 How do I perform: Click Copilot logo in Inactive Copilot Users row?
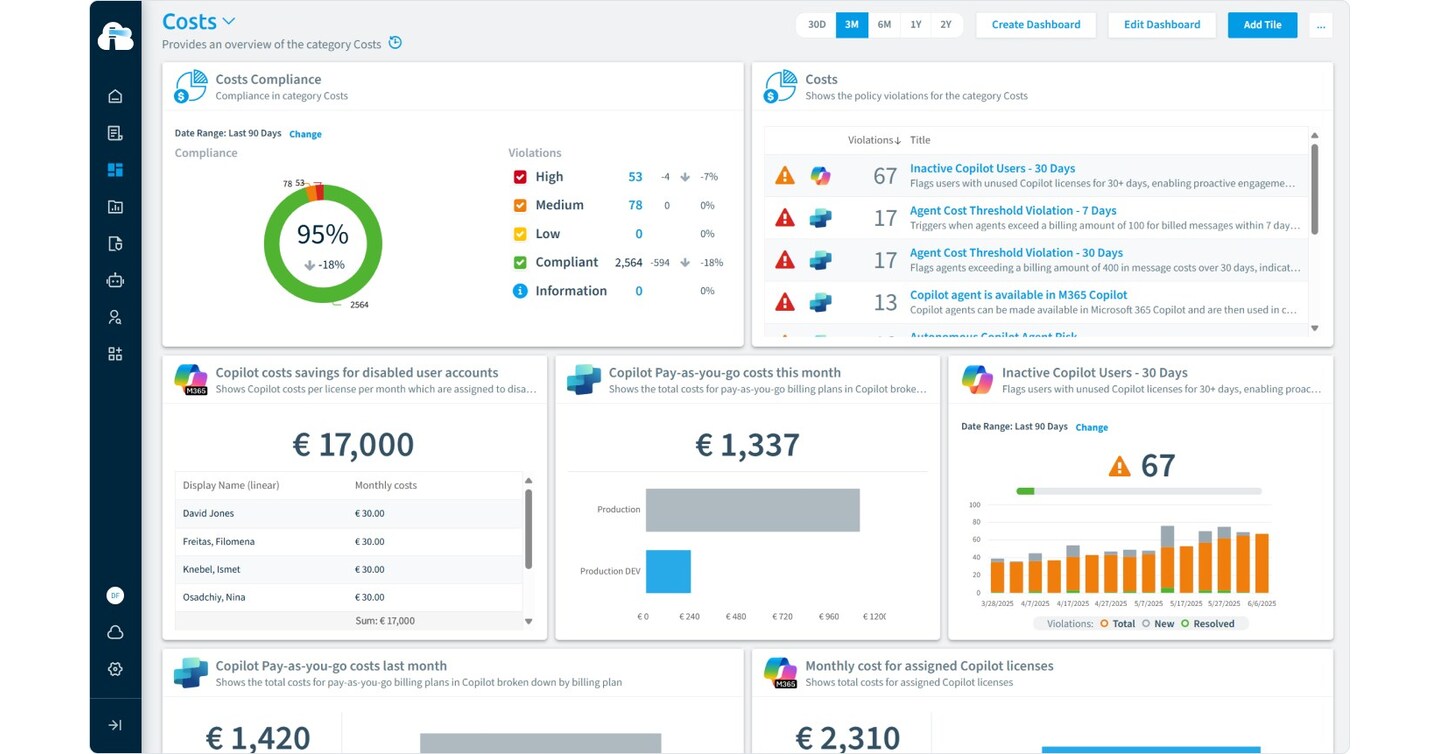click(820, 176)
